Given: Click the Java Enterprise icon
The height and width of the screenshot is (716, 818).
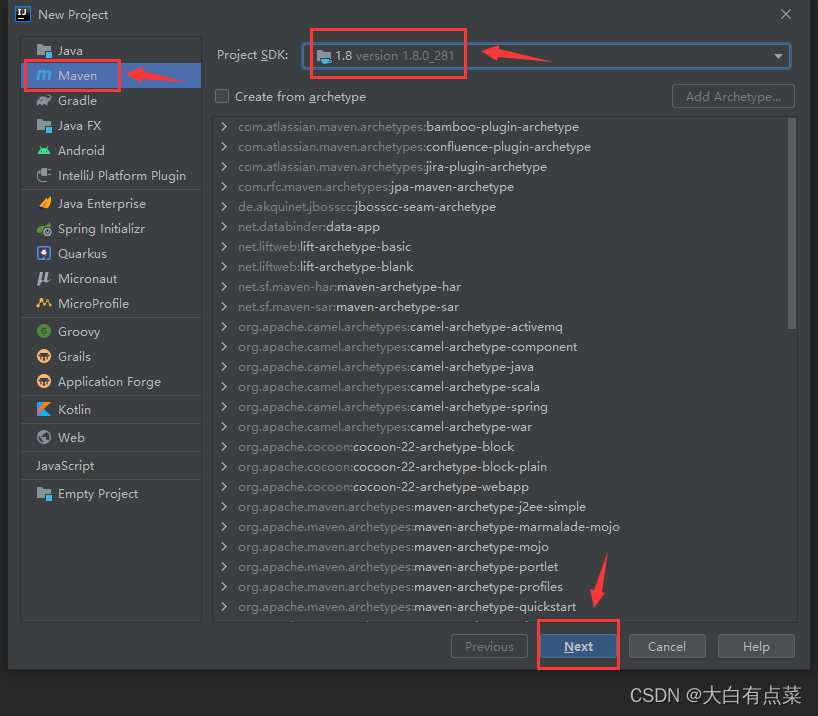Looking at the screenshot, I should click(45, 203).
